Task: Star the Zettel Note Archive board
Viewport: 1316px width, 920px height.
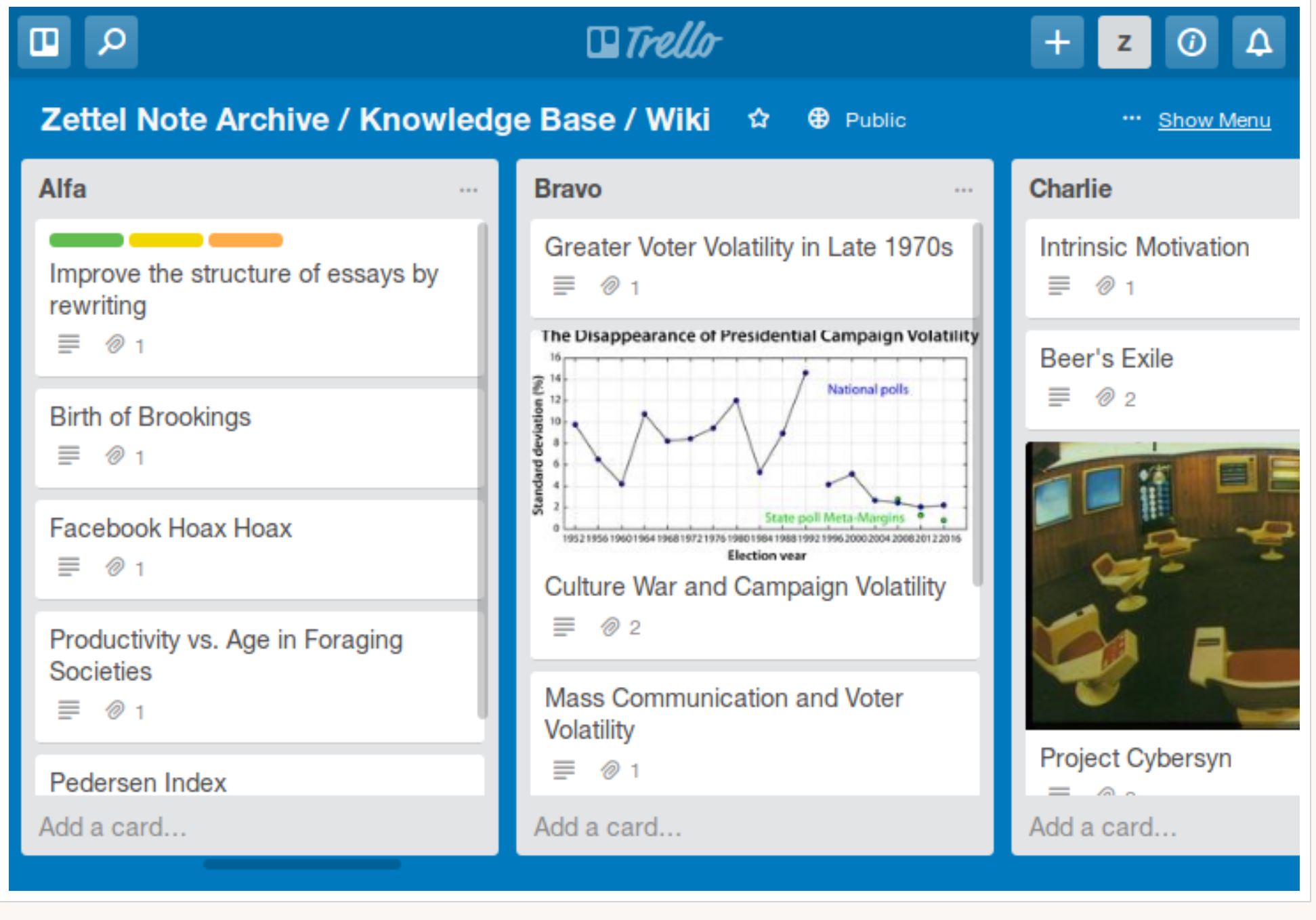Action: (759, 119)
